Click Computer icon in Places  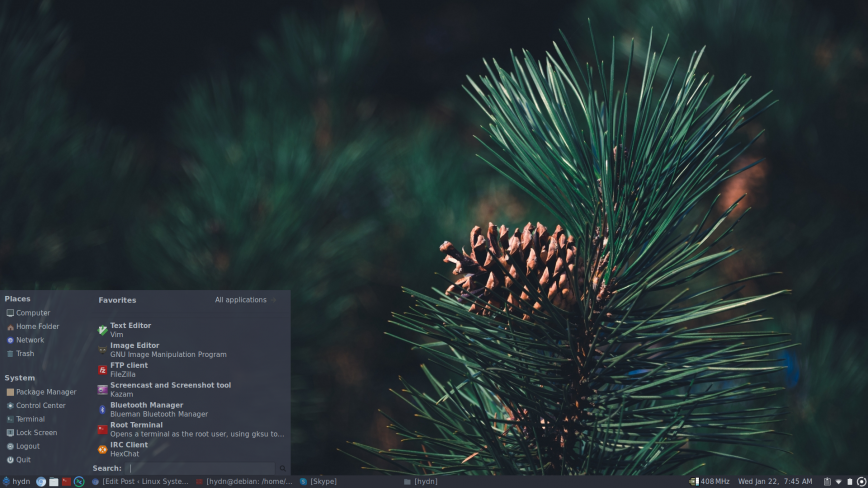[x=10, y=313]
